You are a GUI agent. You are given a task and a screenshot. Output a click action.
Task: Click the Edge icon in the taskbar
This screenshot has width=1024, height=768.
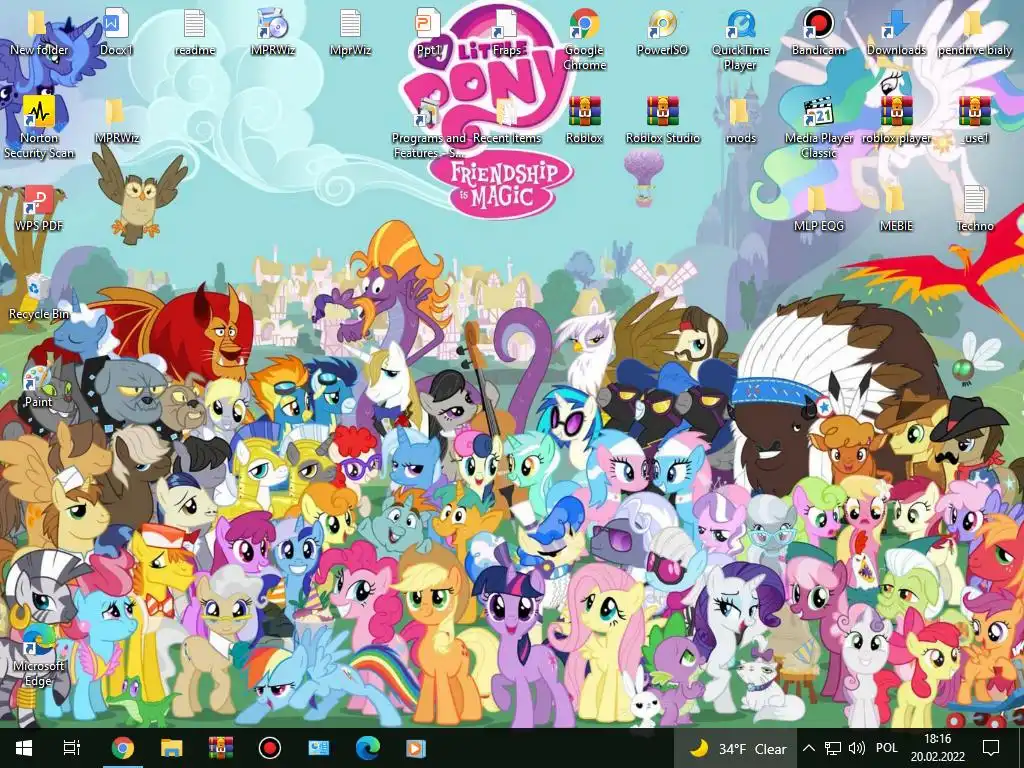368,748
